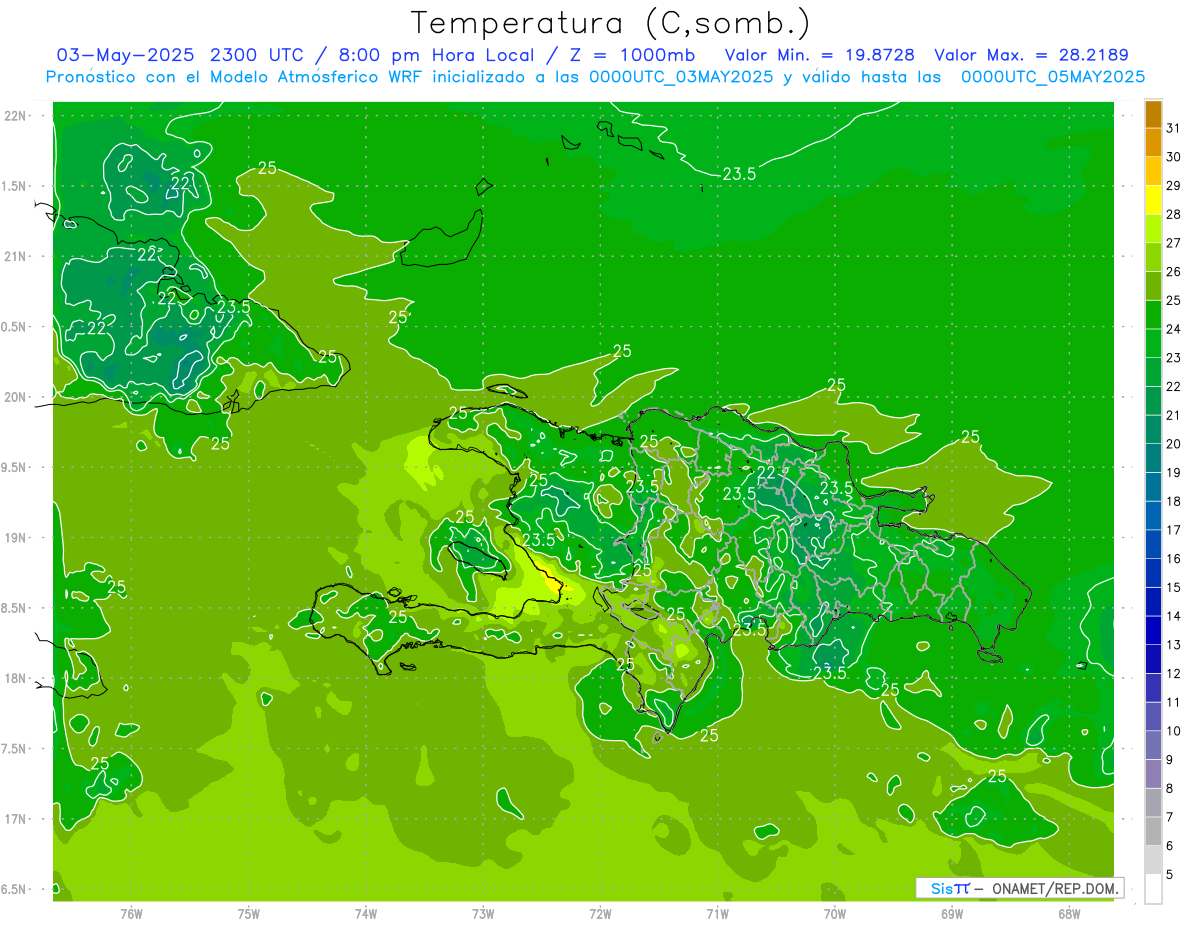Click the '7.5N' latitude axis label

pyautogui.click(x=15, y=749)
